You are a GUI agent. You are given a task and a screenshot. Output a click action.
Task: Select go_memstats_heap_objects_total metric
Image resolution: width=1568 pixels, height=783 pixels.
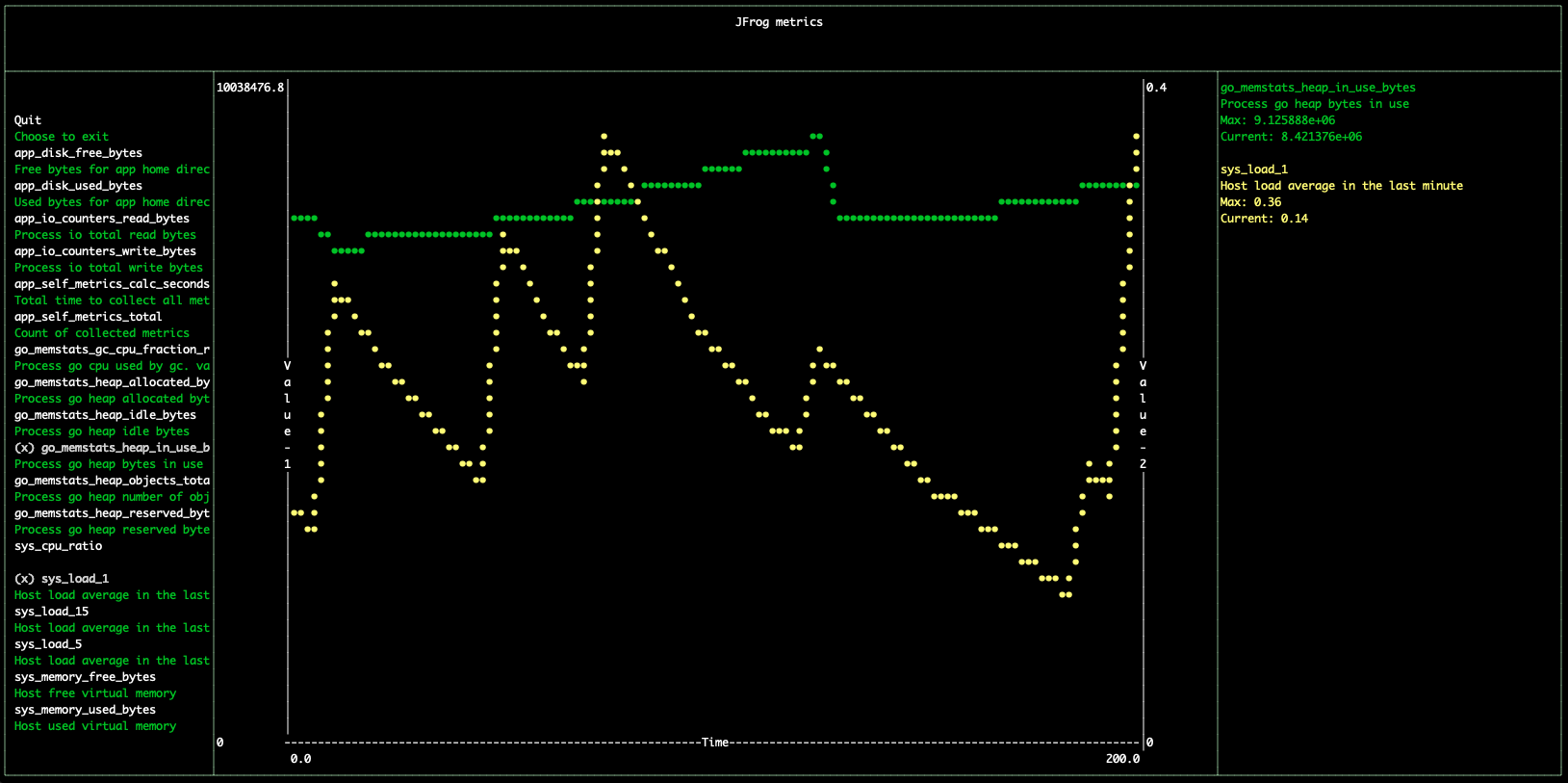coord(112,481)
